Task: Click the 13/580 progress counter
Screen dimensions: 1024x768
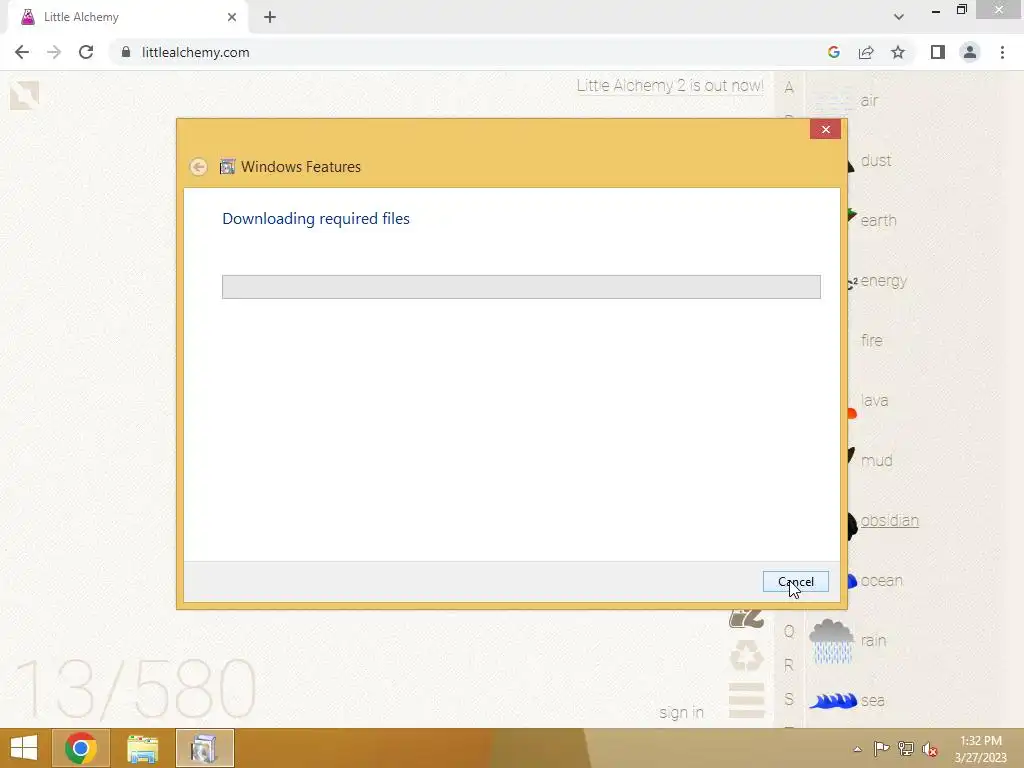Action: coord(136,688)
